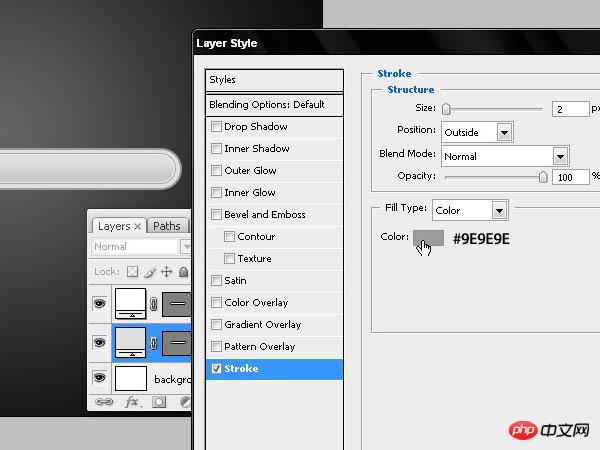Viewport: 600px width, 450px height.
Task: Open Pattern Overlay settings label
Action: coord(259,347)
